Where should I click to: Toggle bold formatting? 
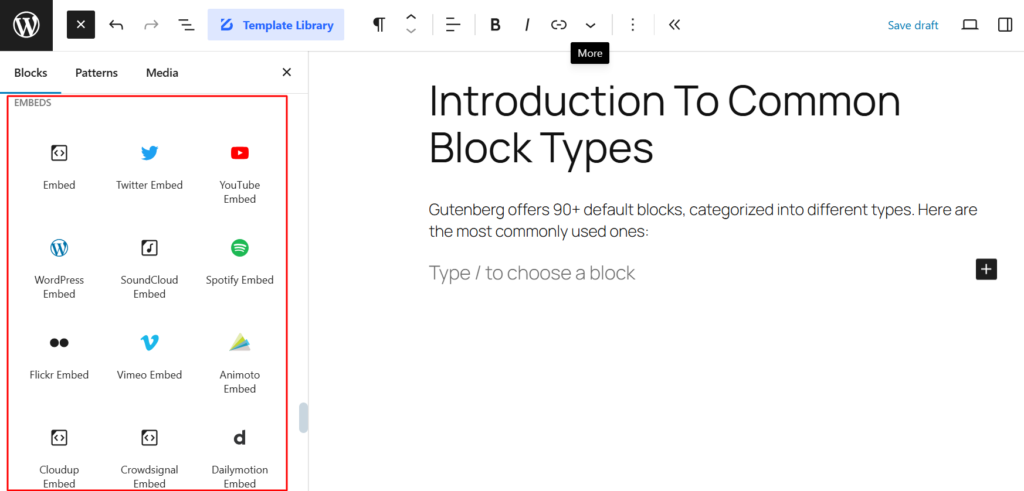click(495, 25)
